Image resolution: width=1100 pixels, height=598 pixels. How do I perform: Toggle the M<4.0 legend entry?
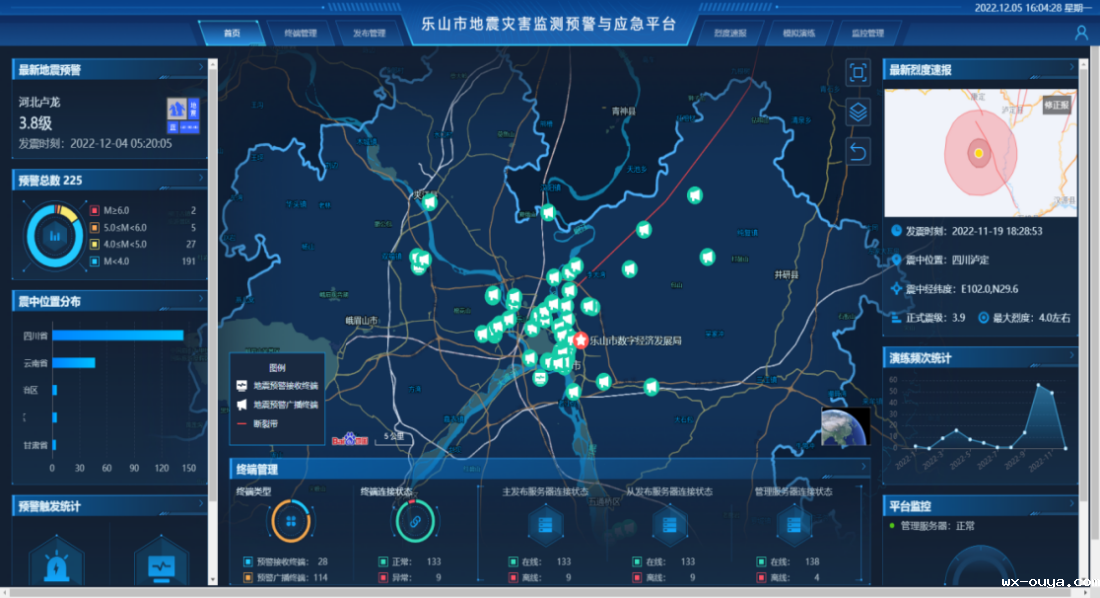click(110, 261)
